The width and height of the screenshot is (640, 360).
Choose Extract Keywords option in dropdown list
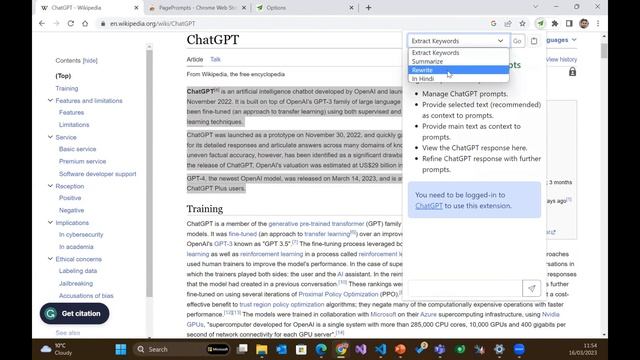pyautogui.click(x=458, y=53)
